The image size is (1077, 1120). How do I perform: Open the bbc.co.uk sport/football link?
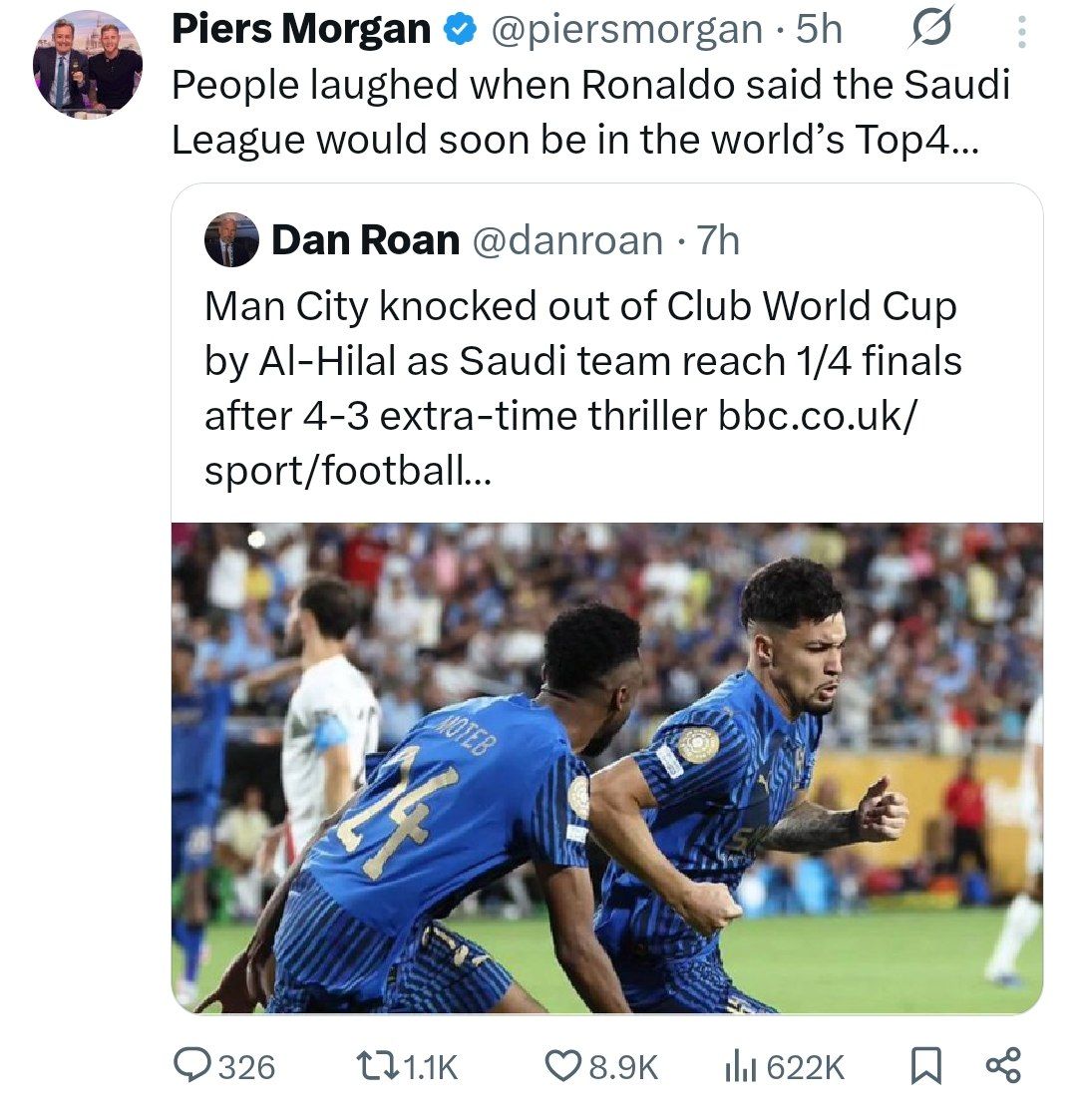[815, 415]
